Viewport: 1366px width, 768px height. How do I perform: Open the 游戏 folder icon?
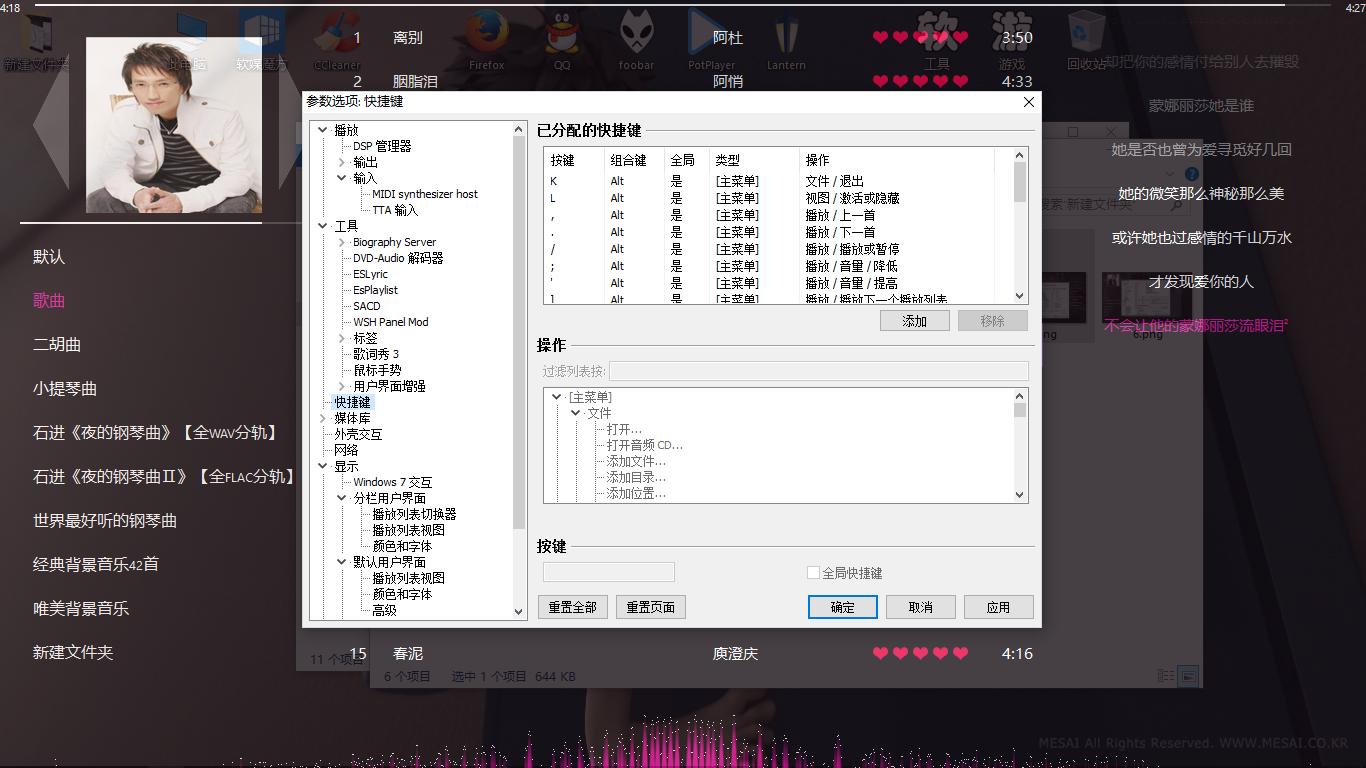click(1011, 30)
